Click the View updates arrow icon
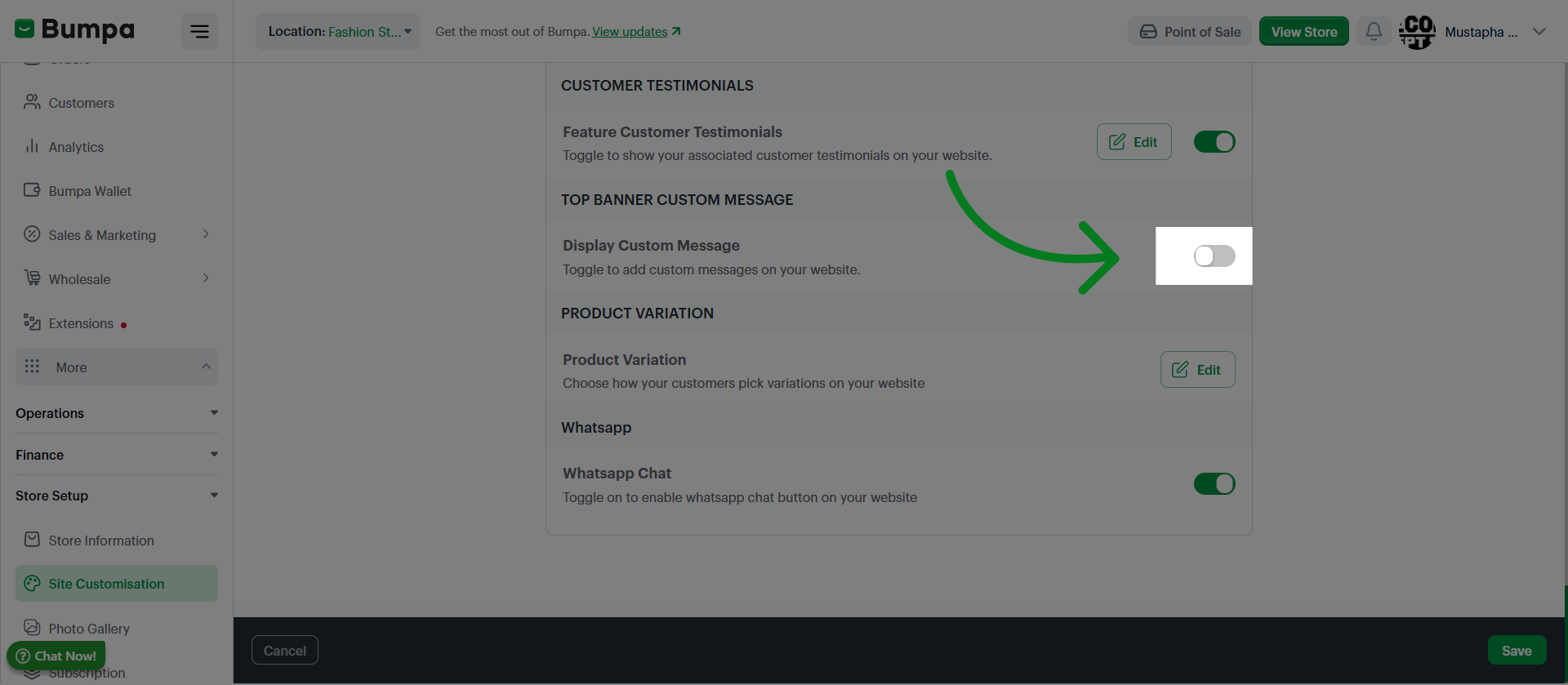Image resolution: width=1568 pixels, height=685 pixels. pyautogui.click(x=676, y=31)
